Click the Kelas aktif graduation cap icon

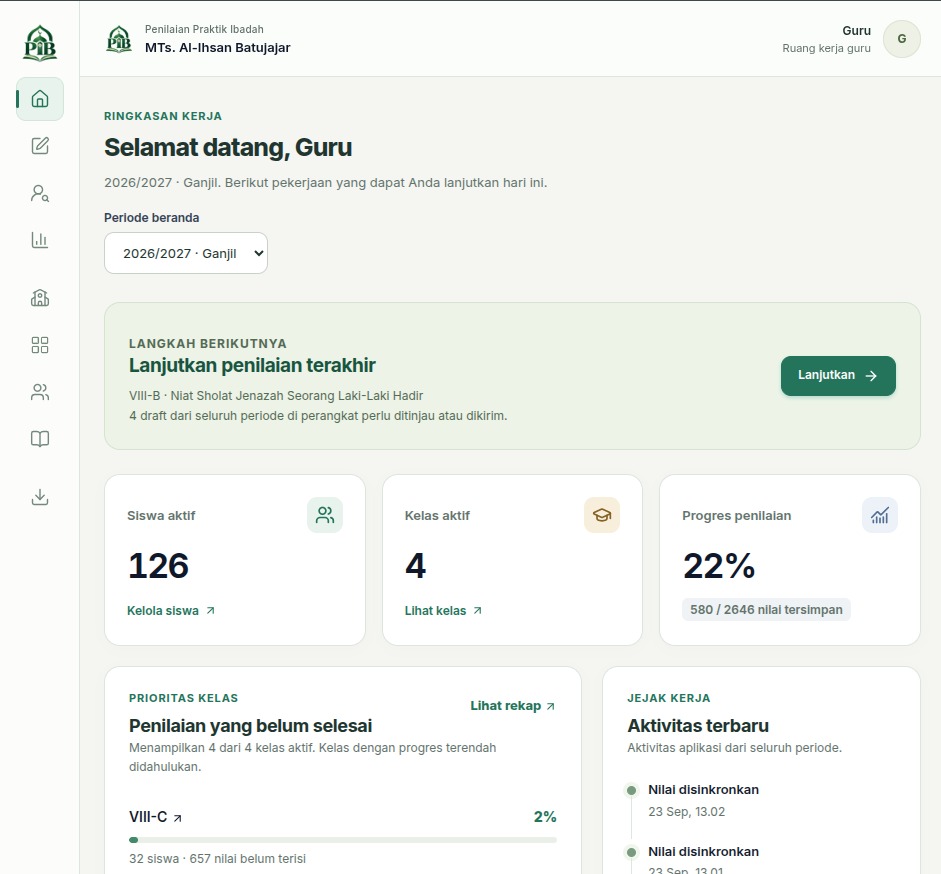tap(602, 515)
